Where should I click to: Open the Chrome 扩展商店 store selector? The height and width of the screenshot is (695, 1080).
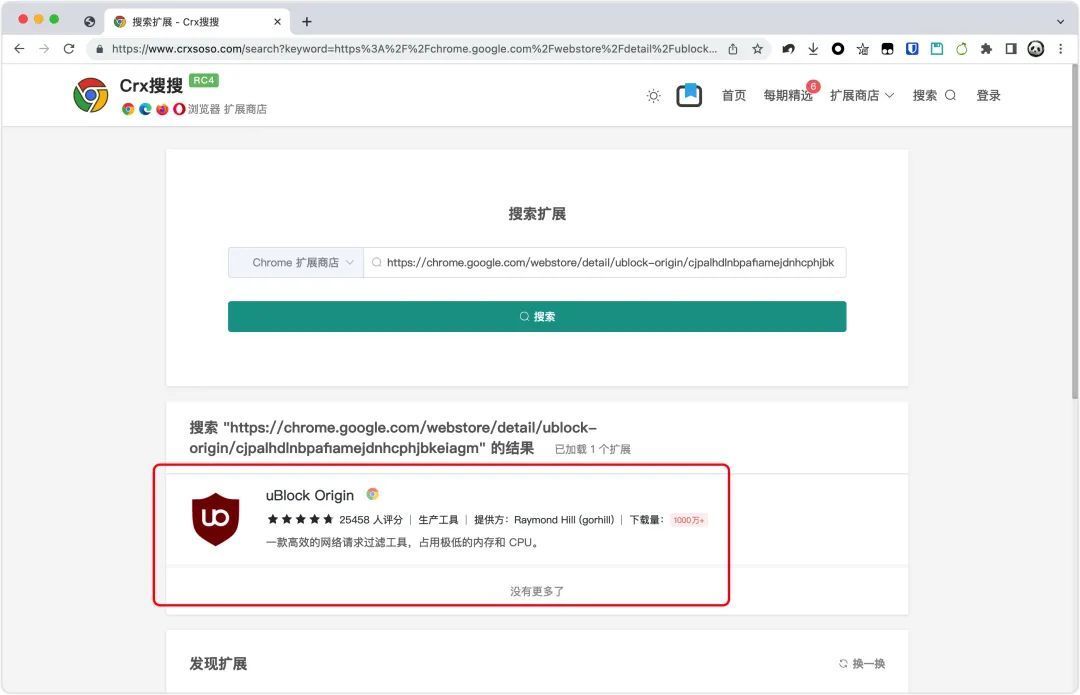(296, 262)
